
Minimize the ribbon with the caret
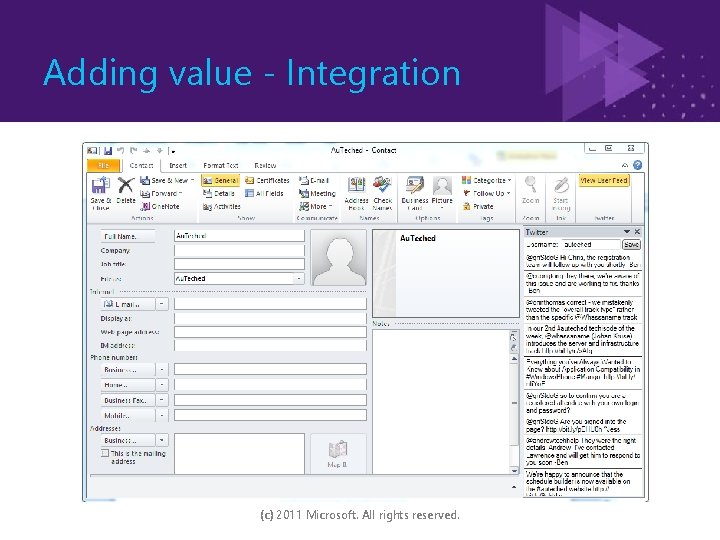[624, 165]
